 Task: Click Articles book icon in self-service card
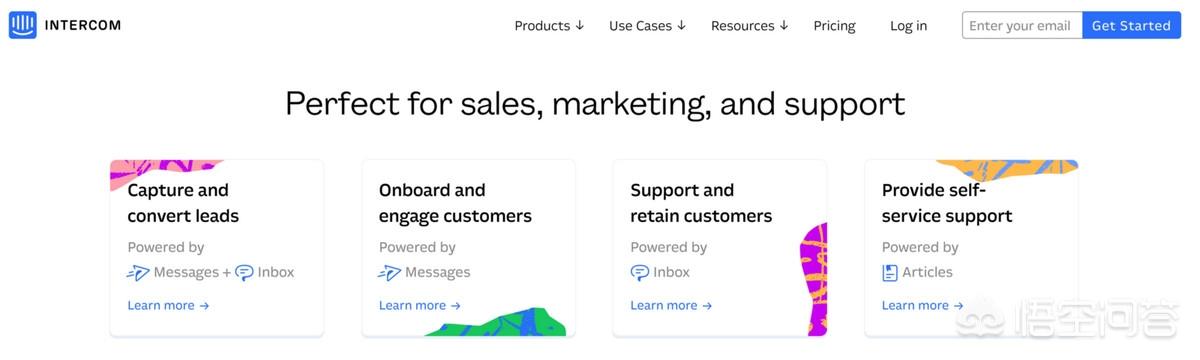click(890, 272)
